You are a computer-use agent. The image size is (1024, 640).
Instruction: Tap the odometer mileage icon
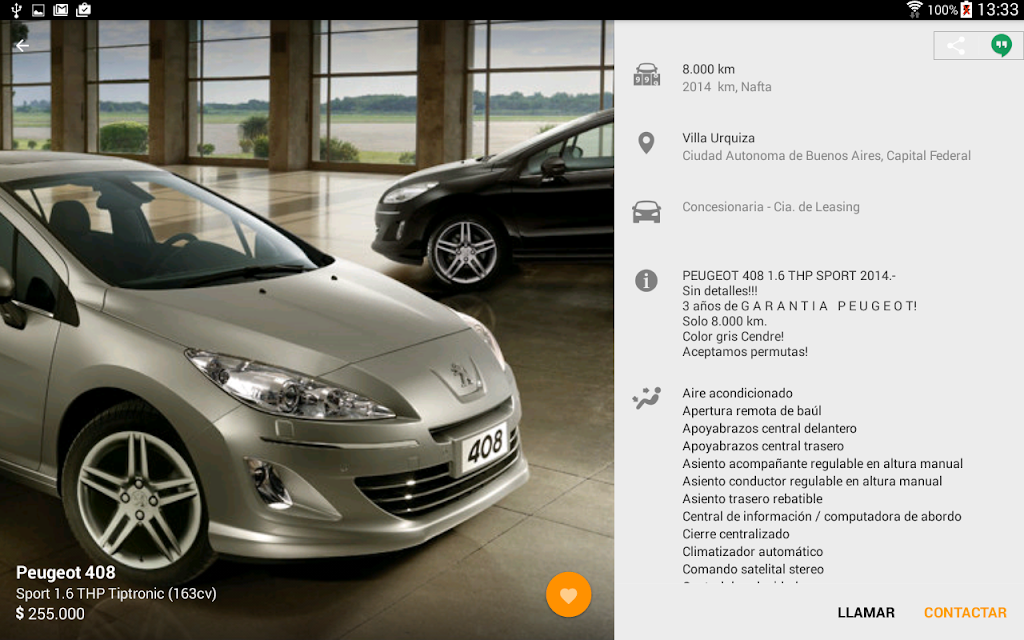(x=647, y=75)
